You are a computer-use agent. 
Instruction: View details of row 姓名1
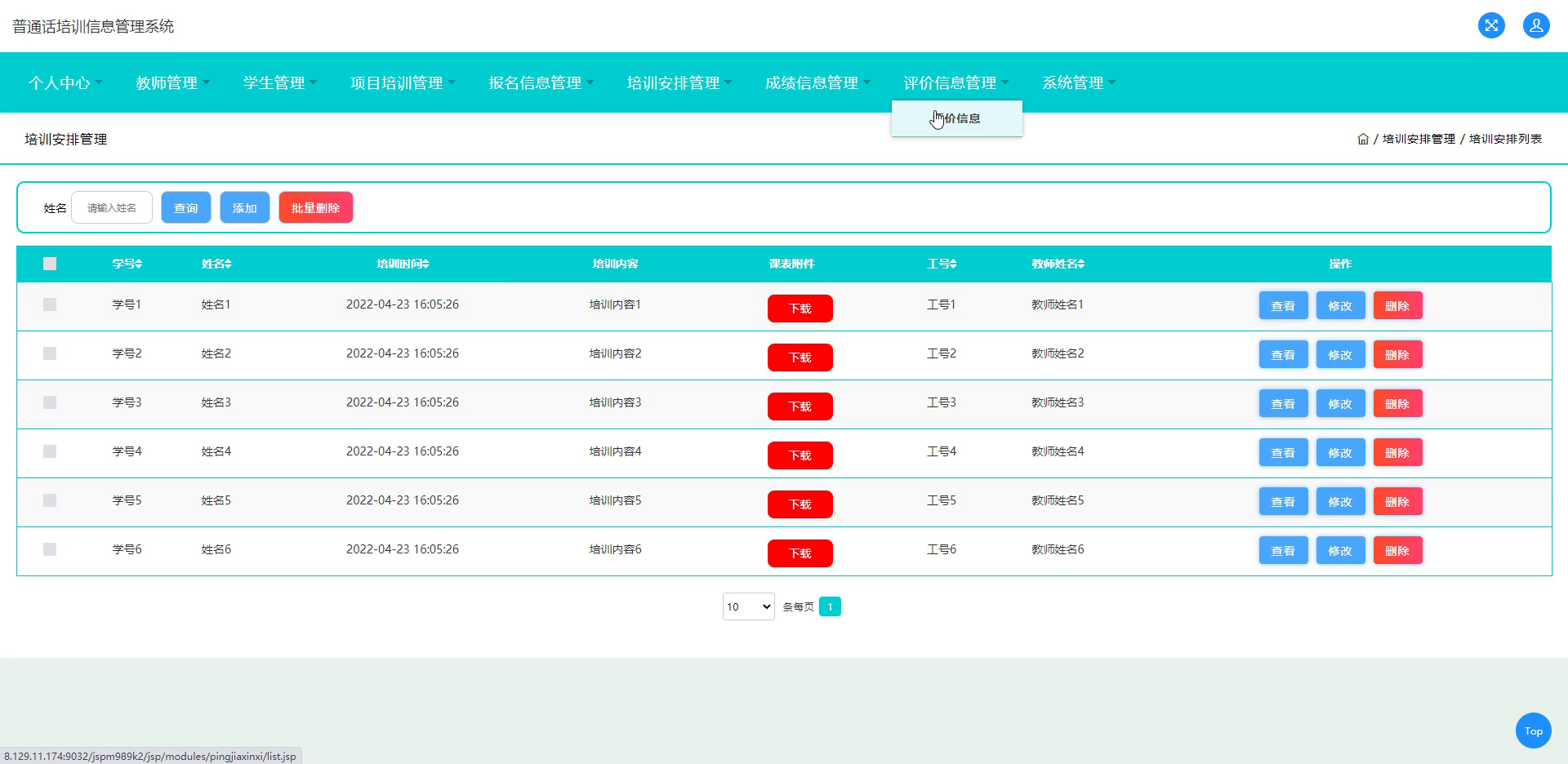(1283, 306)
